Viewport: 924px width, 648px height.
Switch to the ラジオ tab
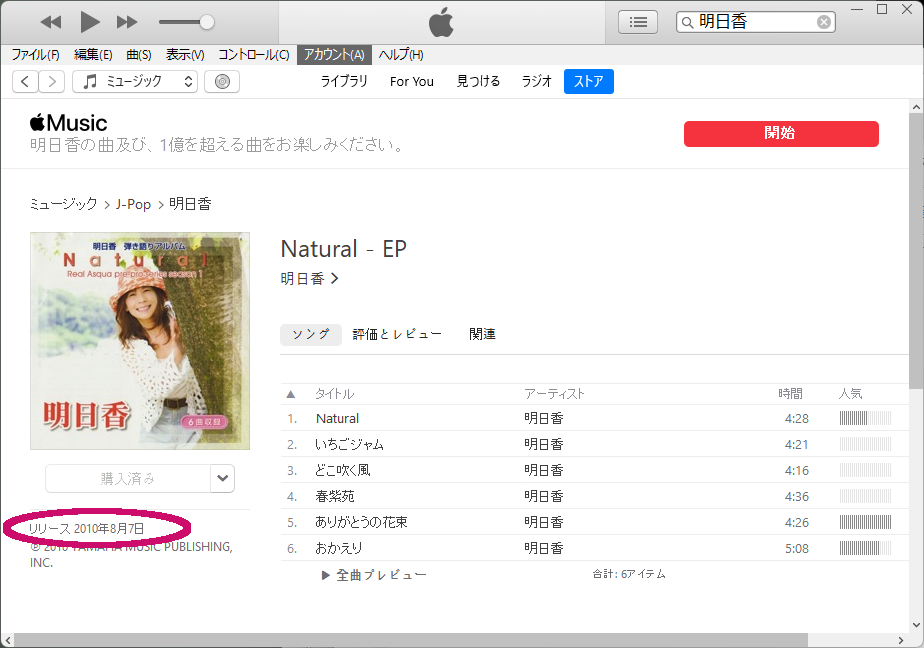[536, 81]
